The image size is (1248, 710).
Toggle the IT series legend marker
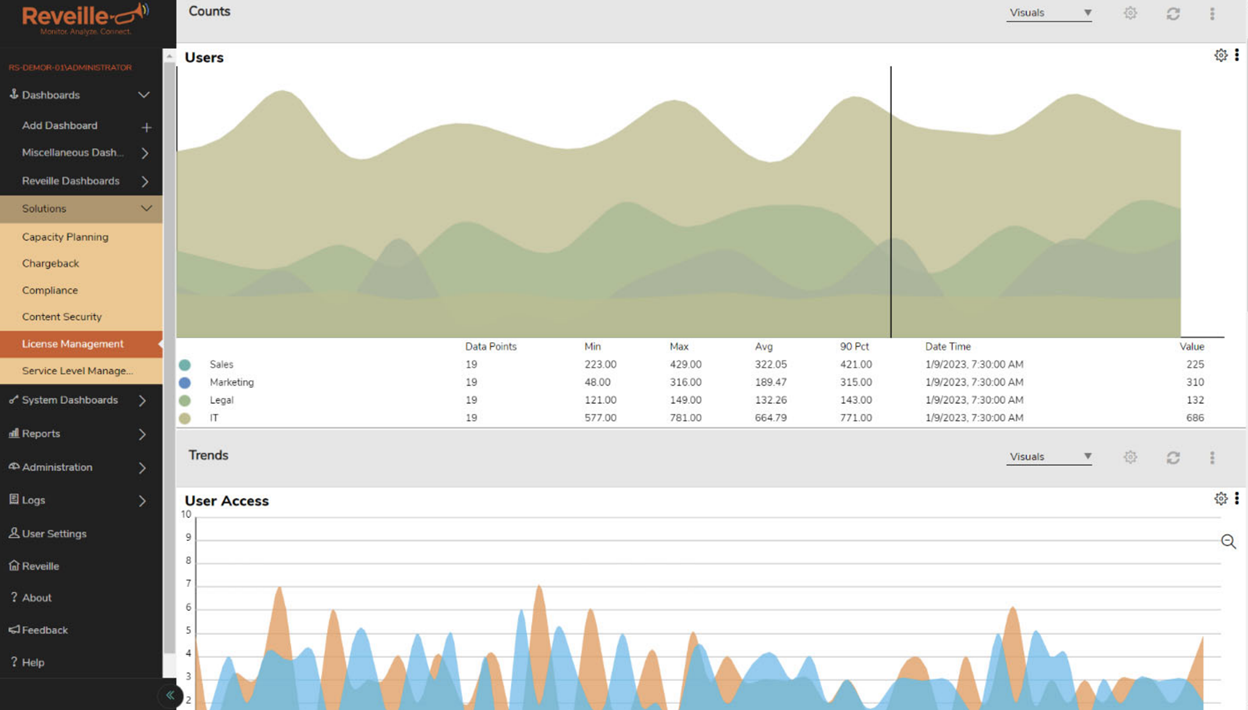click(185, 418)
